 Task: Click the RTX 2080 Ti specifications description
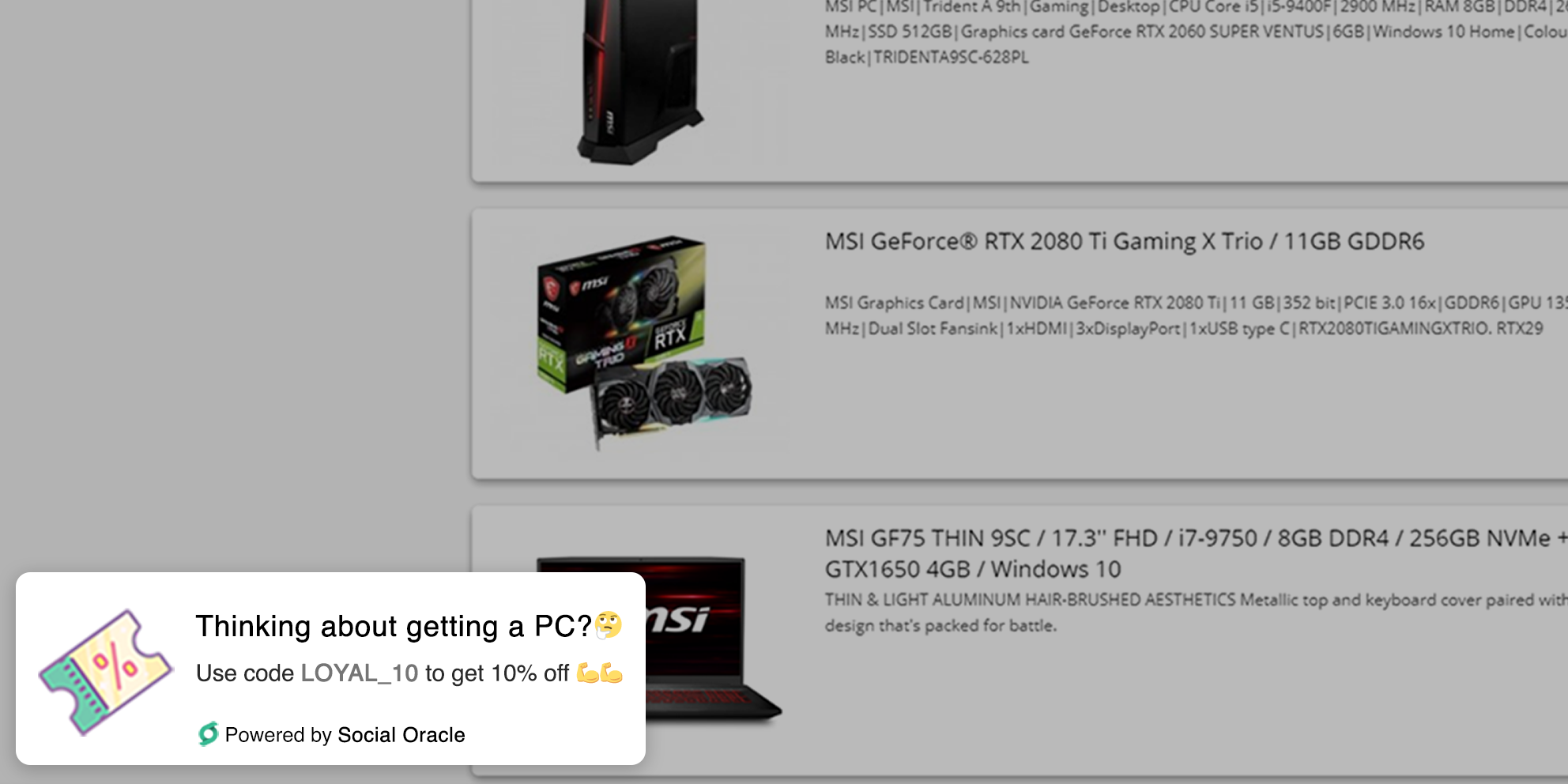(x=1197, y=315)
